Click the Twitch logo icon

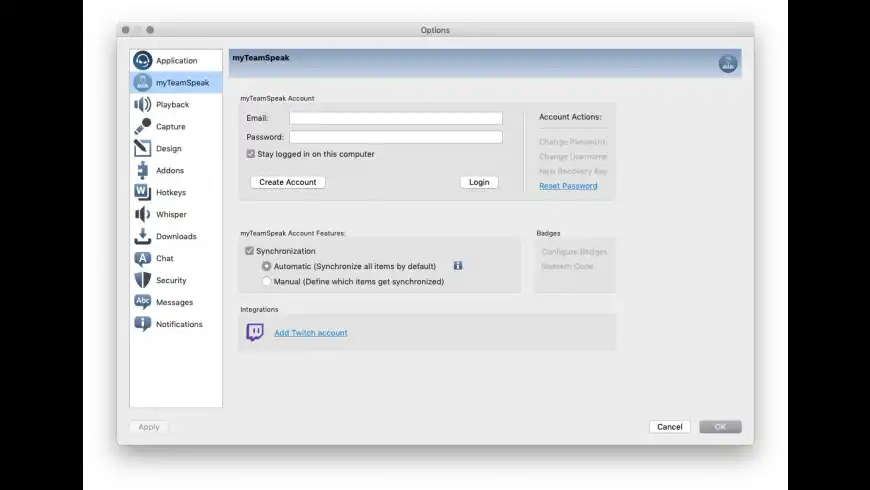click(x=255, y=332)
